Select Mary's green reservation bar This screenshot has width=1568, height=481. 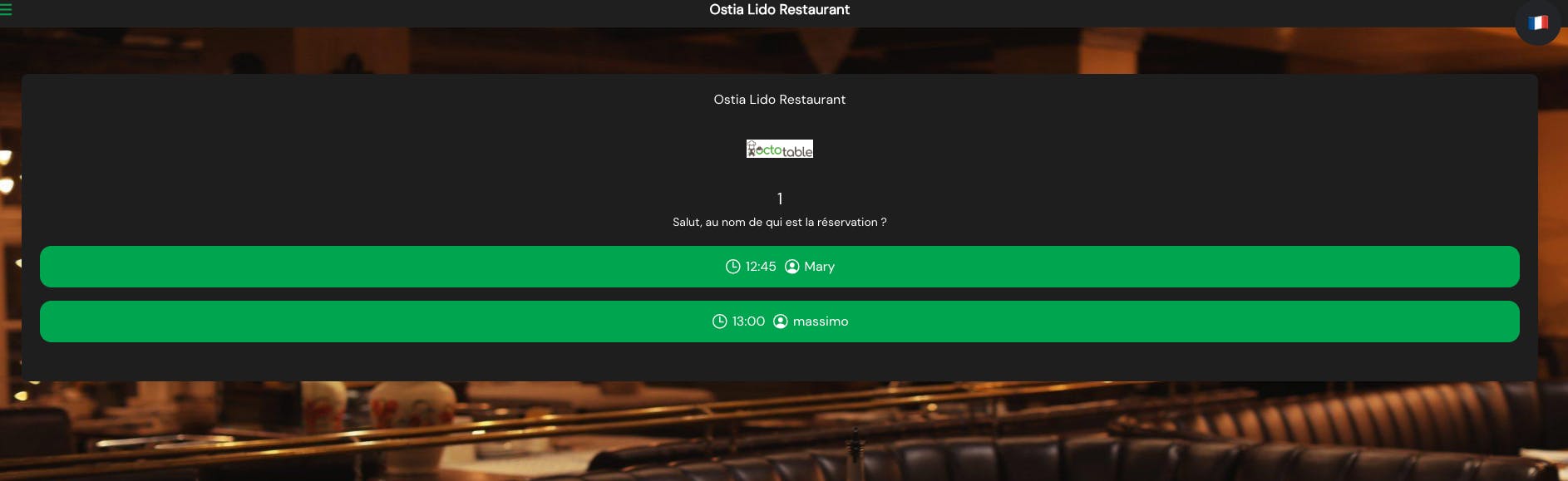point(779,267)
